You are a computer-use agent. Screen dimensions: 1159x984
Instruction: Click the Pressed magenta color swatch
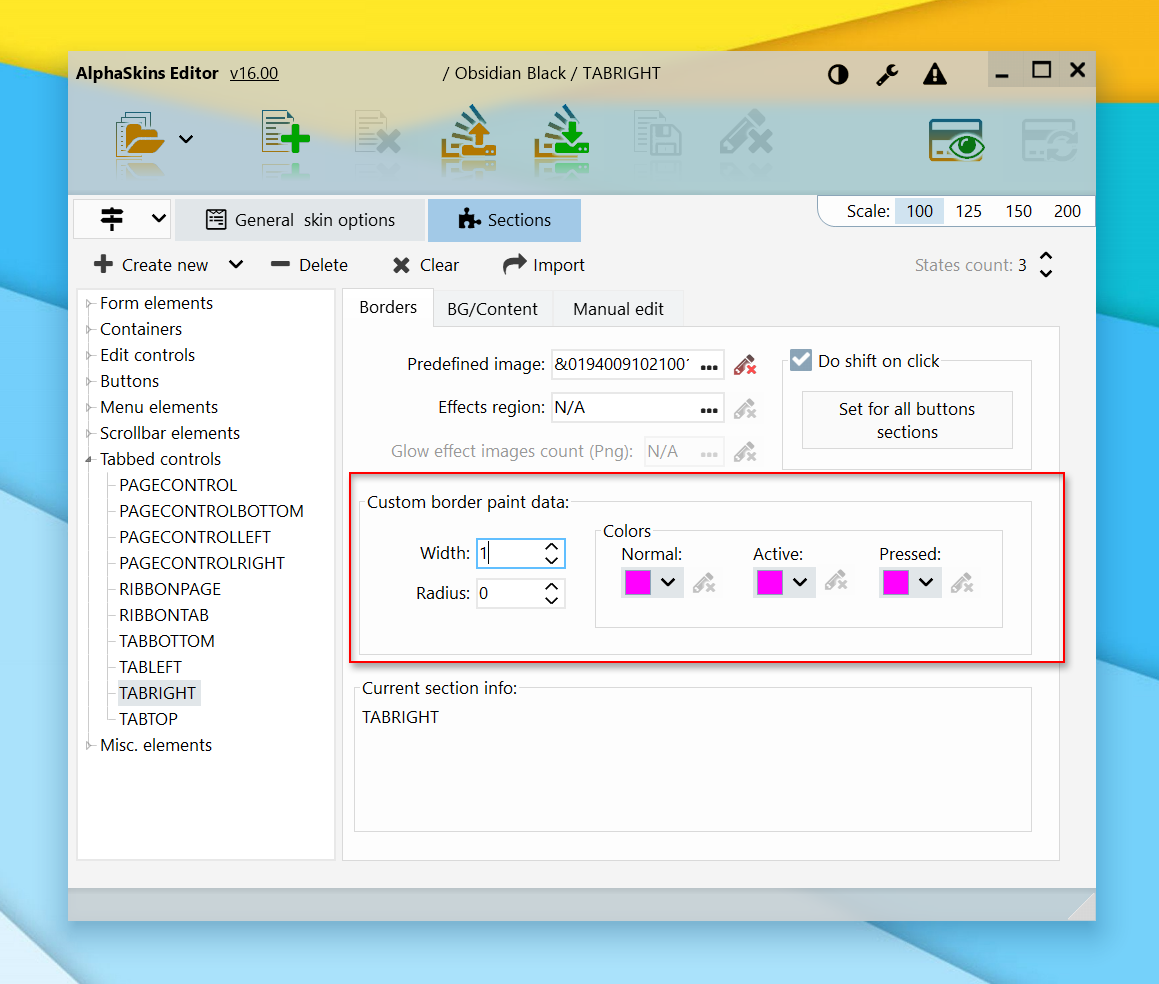896,582
